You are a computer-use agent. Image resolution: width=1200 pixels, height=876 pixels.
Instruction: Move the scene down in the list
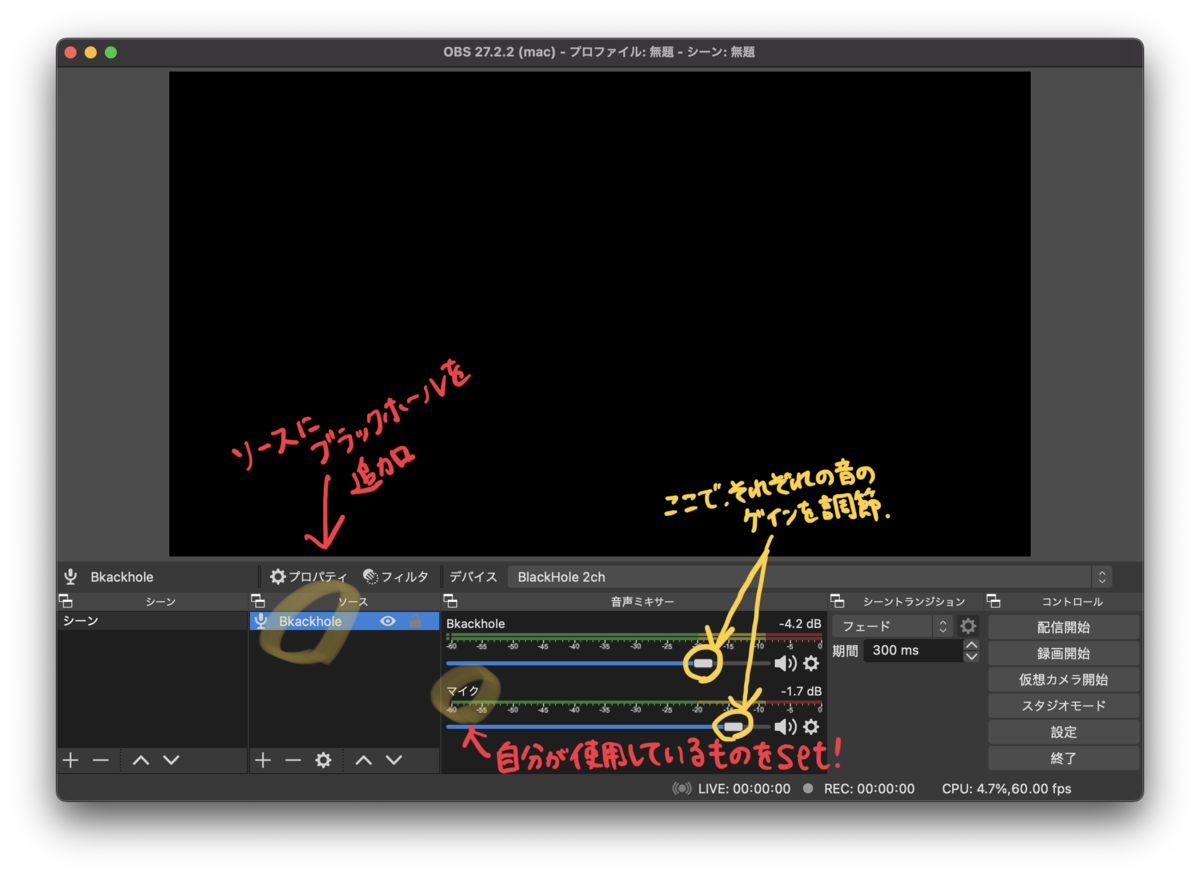171,760
